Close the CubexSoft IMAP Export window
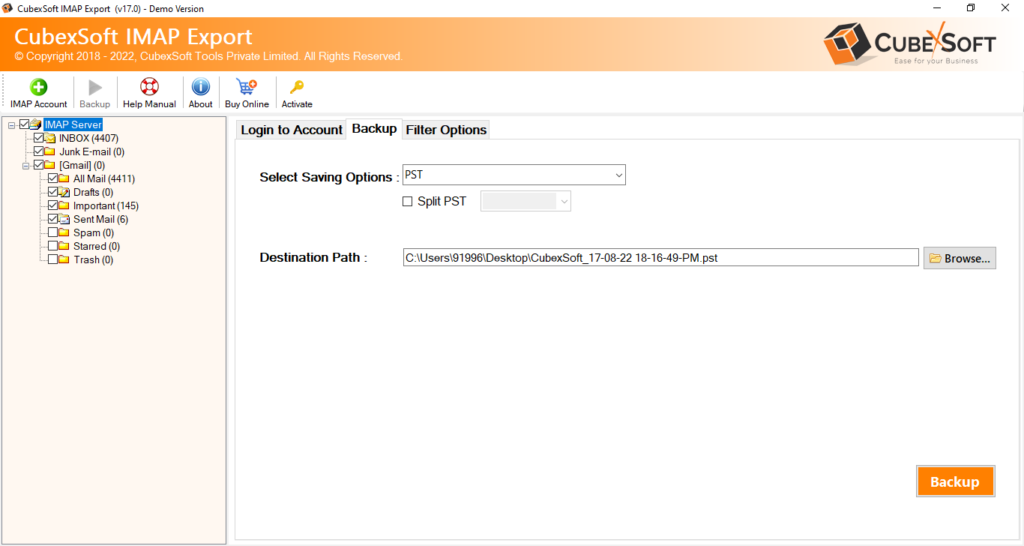The width and height of the screenshot is (1024, 546). 1005,8
